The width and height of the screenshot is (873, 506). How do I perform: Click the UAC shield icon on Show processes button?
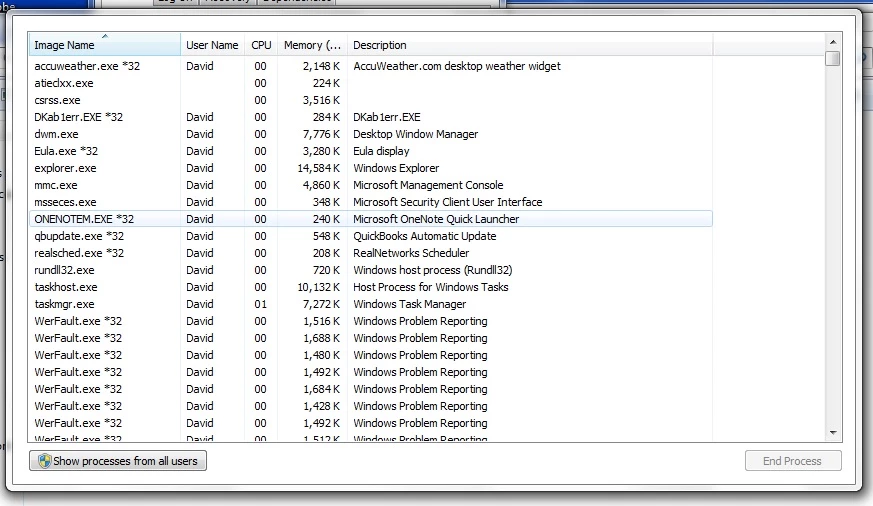coord(45,461)
